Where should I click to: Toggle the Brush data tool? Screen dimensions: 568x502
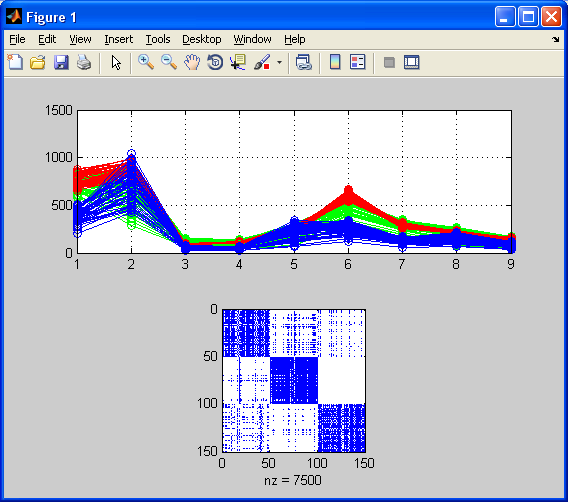[x=262, y=62]
